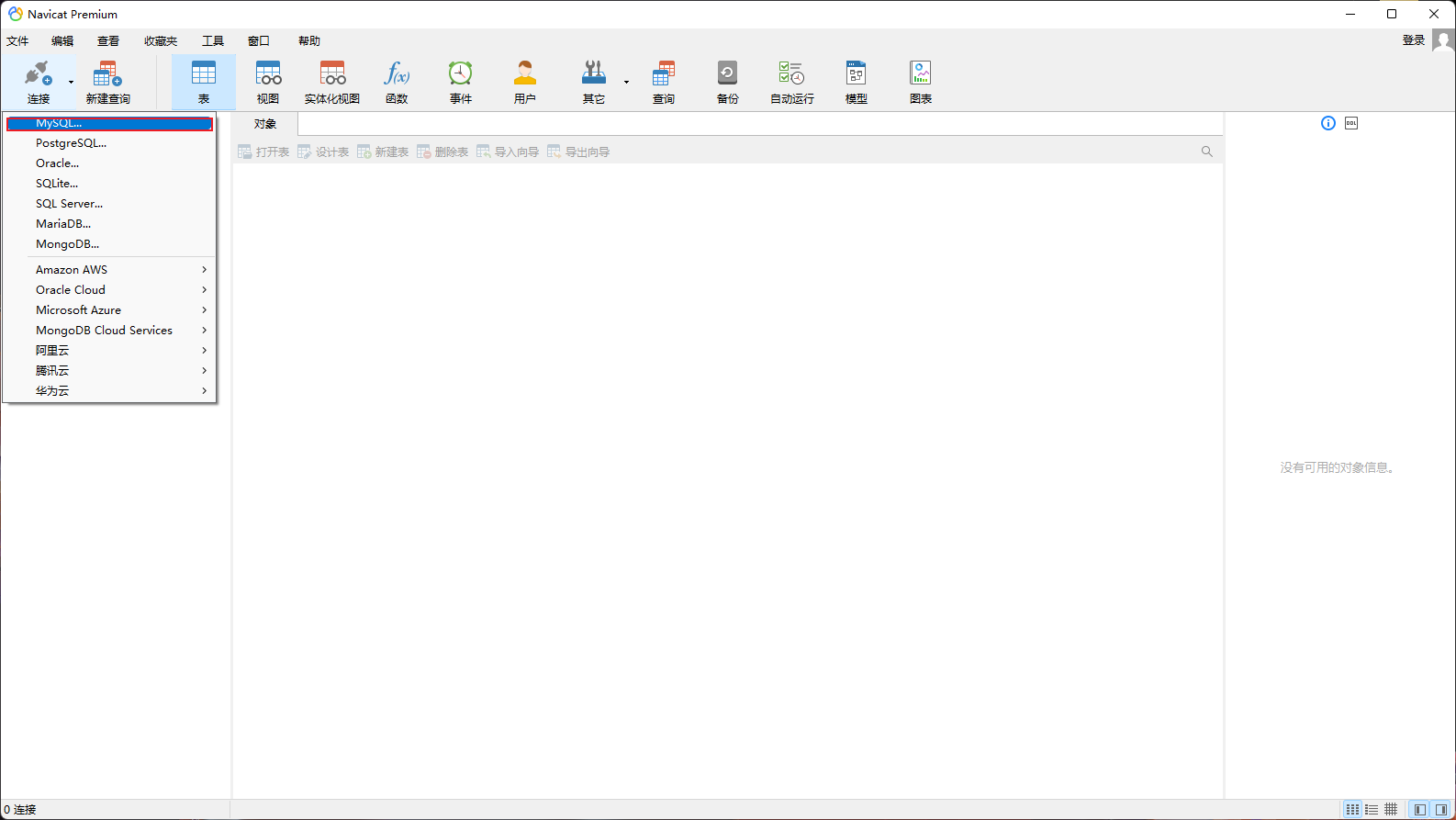
Task: Click the 没有可用的对象信息 message text
Action: (1338, 467)
